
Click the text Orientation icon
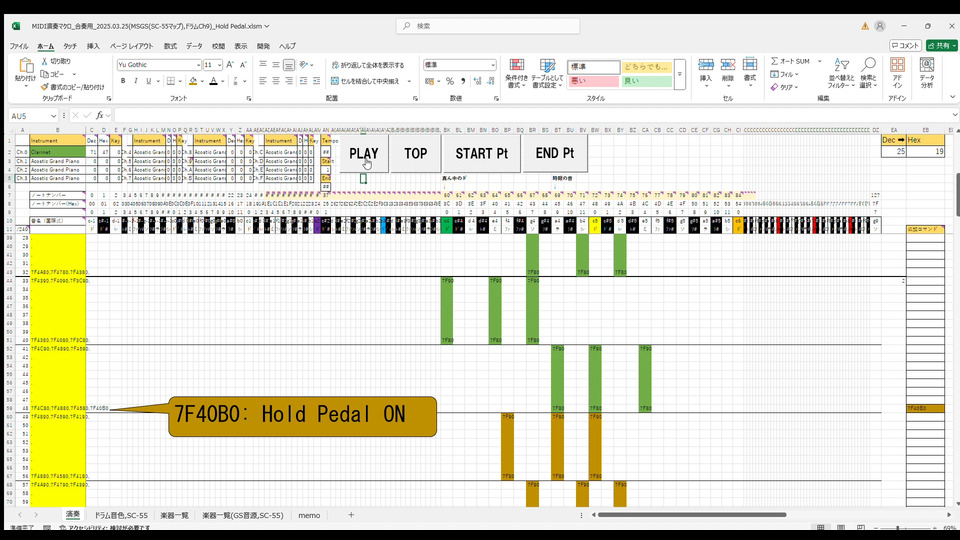pyautogui.click(x=304, y=65)
